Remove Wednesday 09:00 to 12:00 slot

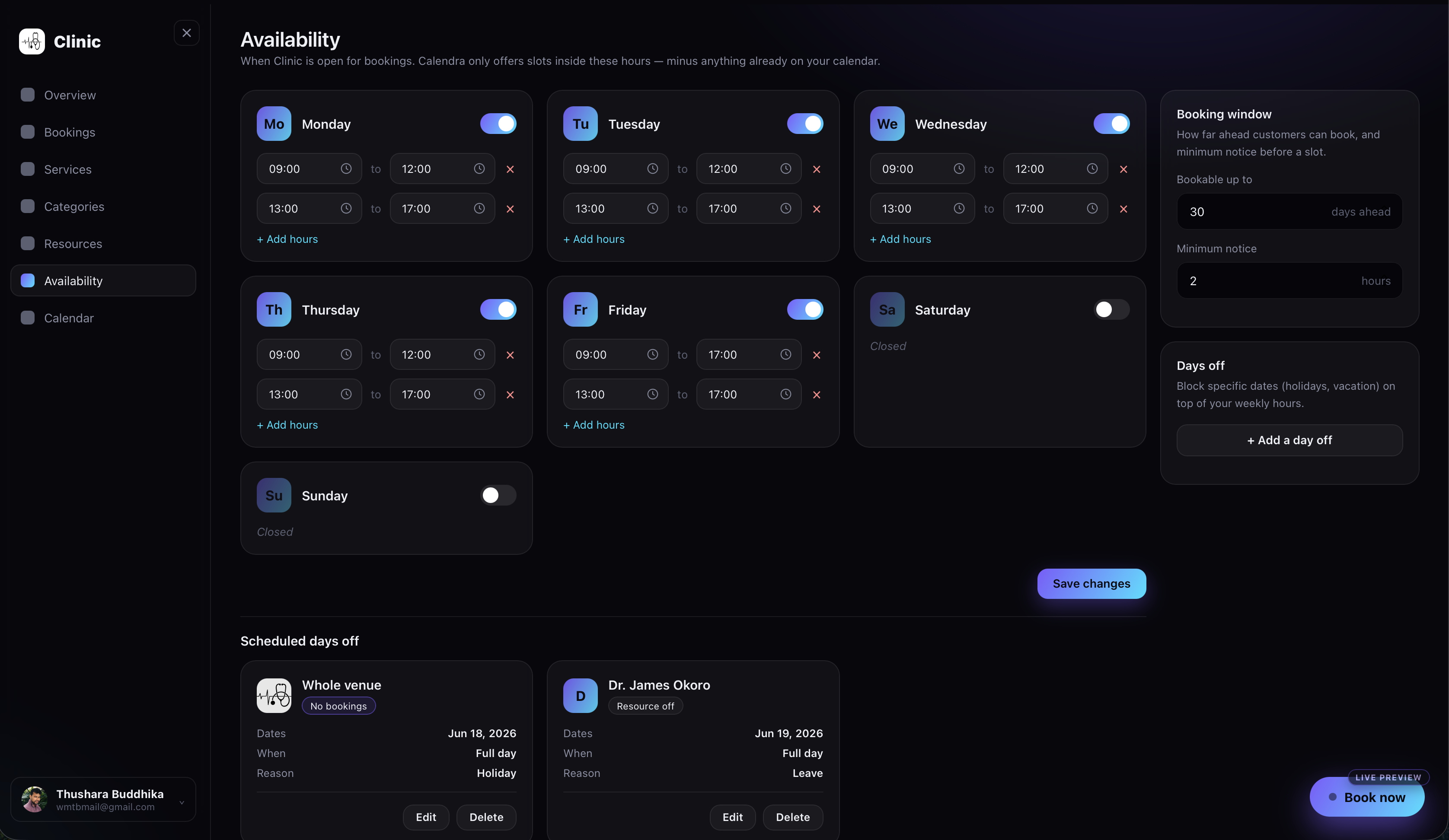[x=1123, y=169]
